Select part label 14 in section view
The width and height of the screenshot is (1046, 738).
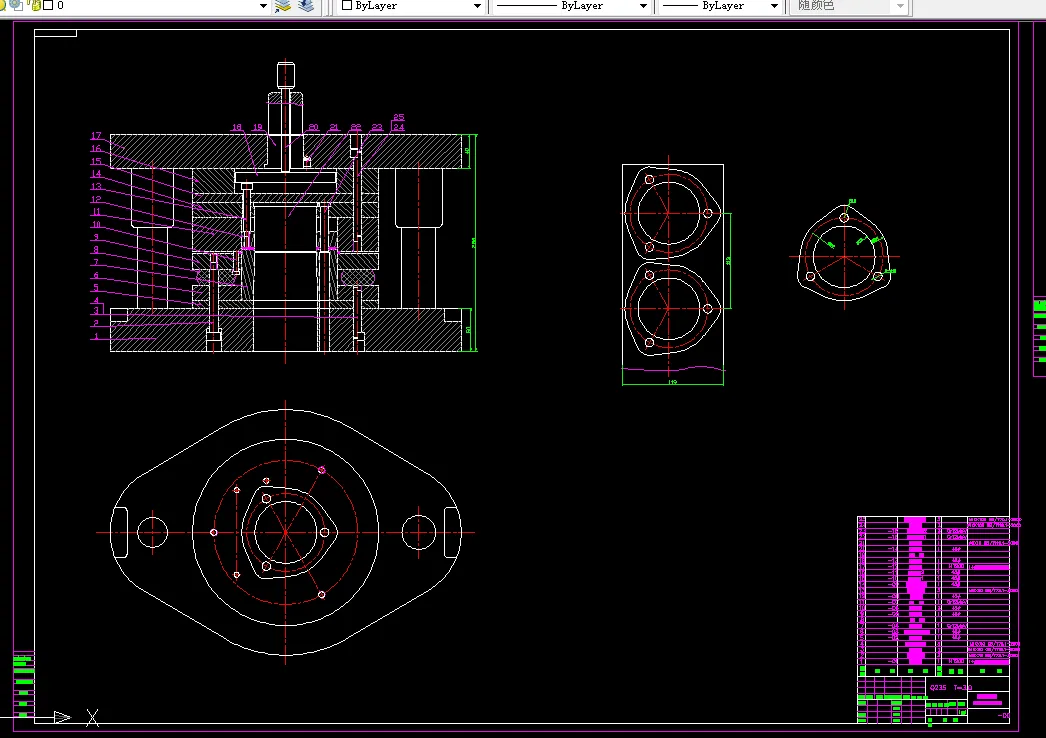point(96,173)
